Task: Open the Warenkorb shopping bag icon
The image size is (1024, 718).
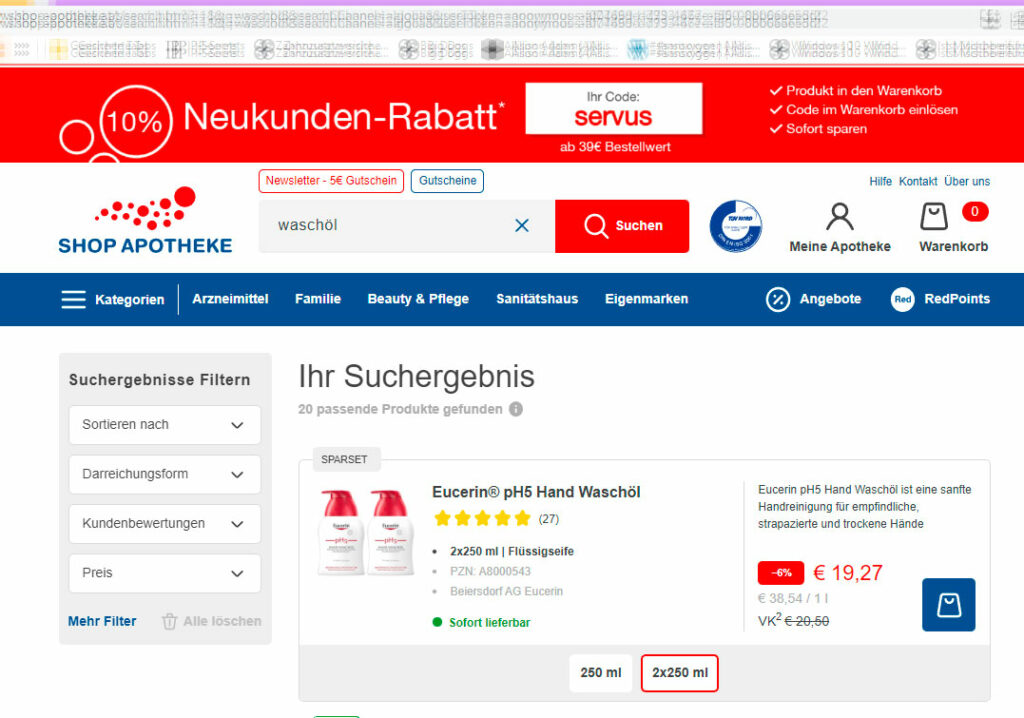Action: (934, 216)
